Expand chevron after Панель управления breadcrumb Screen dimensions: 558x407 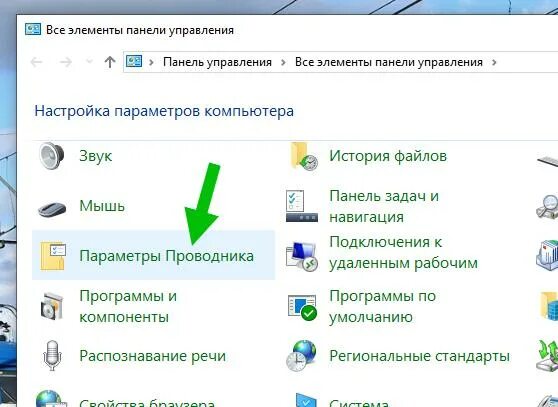(283, 62)
